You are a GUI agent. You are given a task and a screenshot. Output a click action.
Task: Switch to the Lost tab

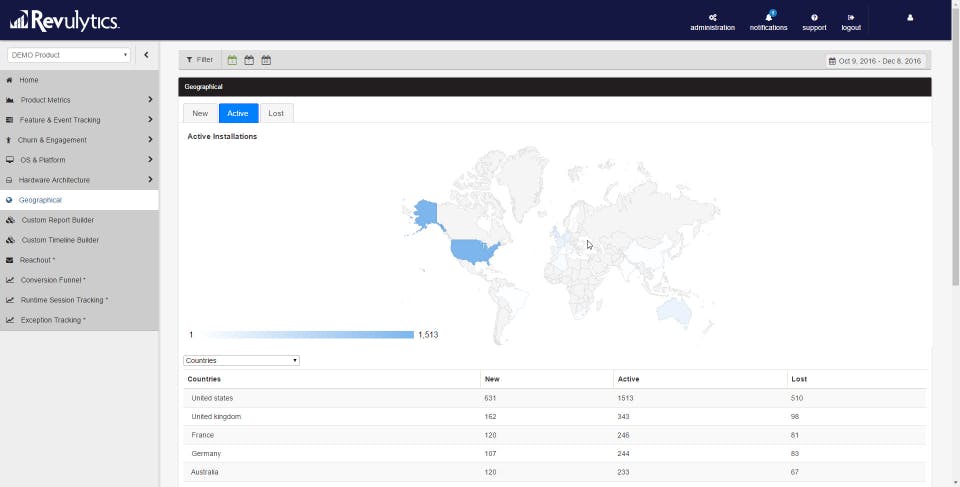[x=276, y=113]
